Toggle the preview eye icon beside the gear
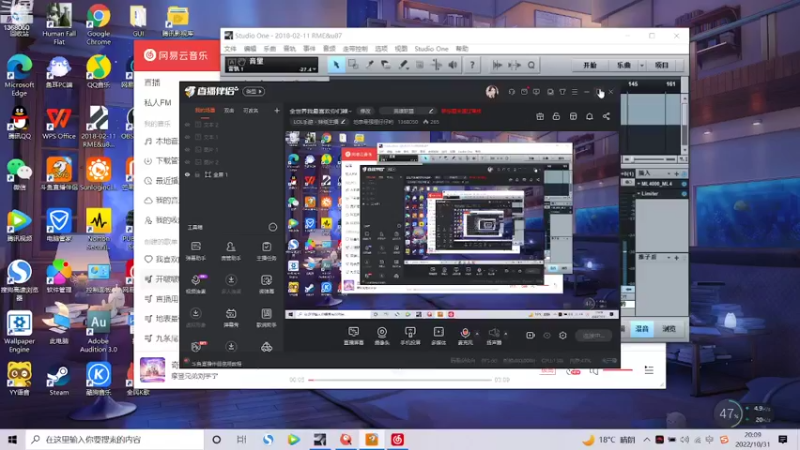Image resolution: width=800 pixels, height=450 pixels. pyautogui.click(x=547, y=335)
